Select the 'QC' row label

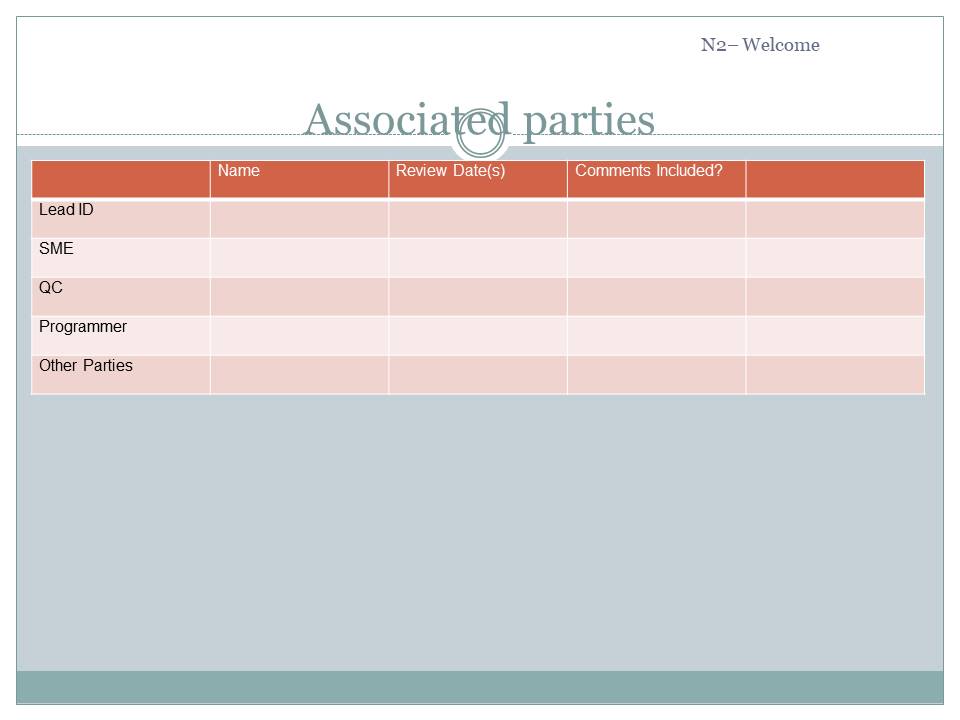(51, 288)
